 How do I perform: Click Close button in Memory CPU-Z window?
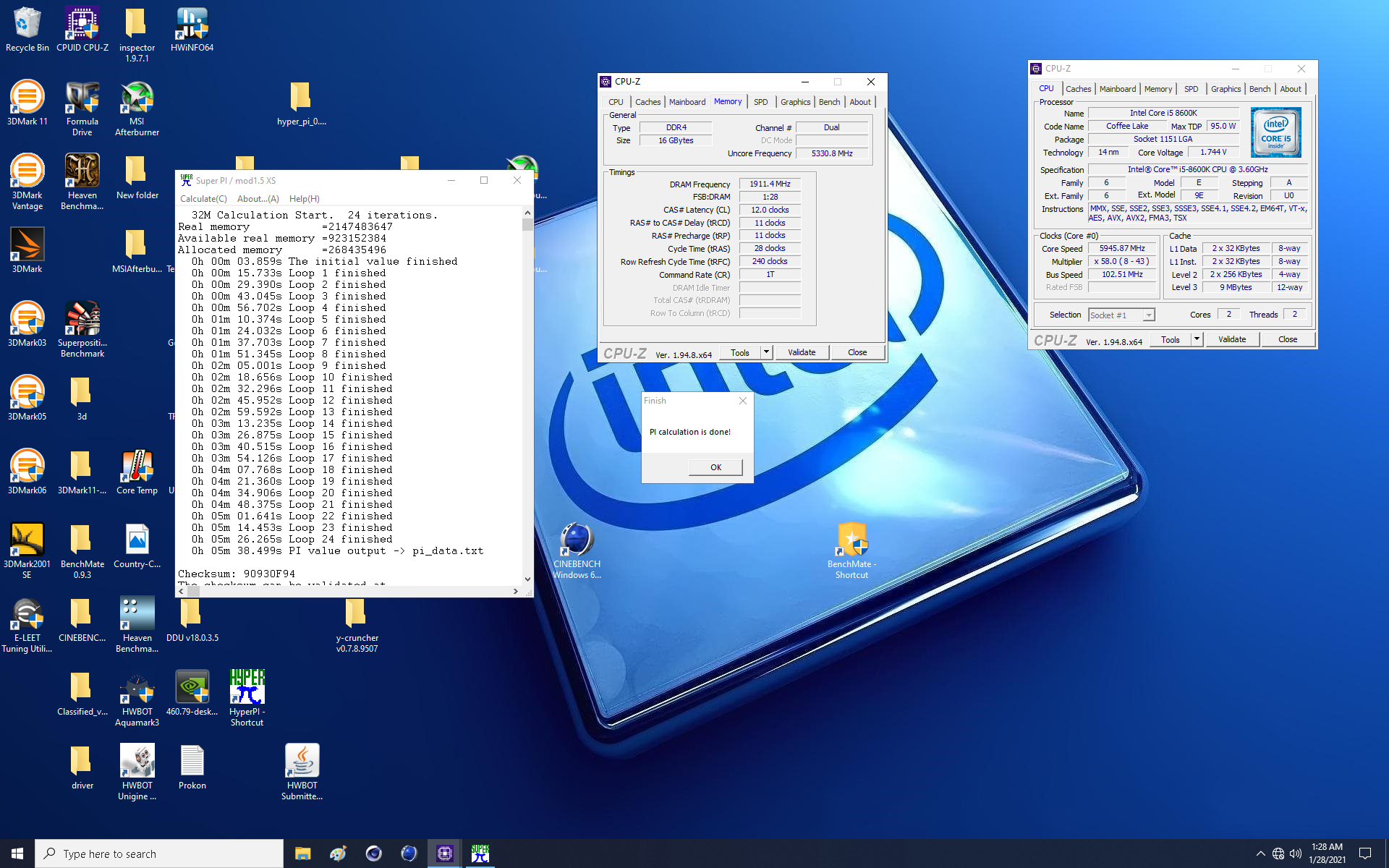857,352
